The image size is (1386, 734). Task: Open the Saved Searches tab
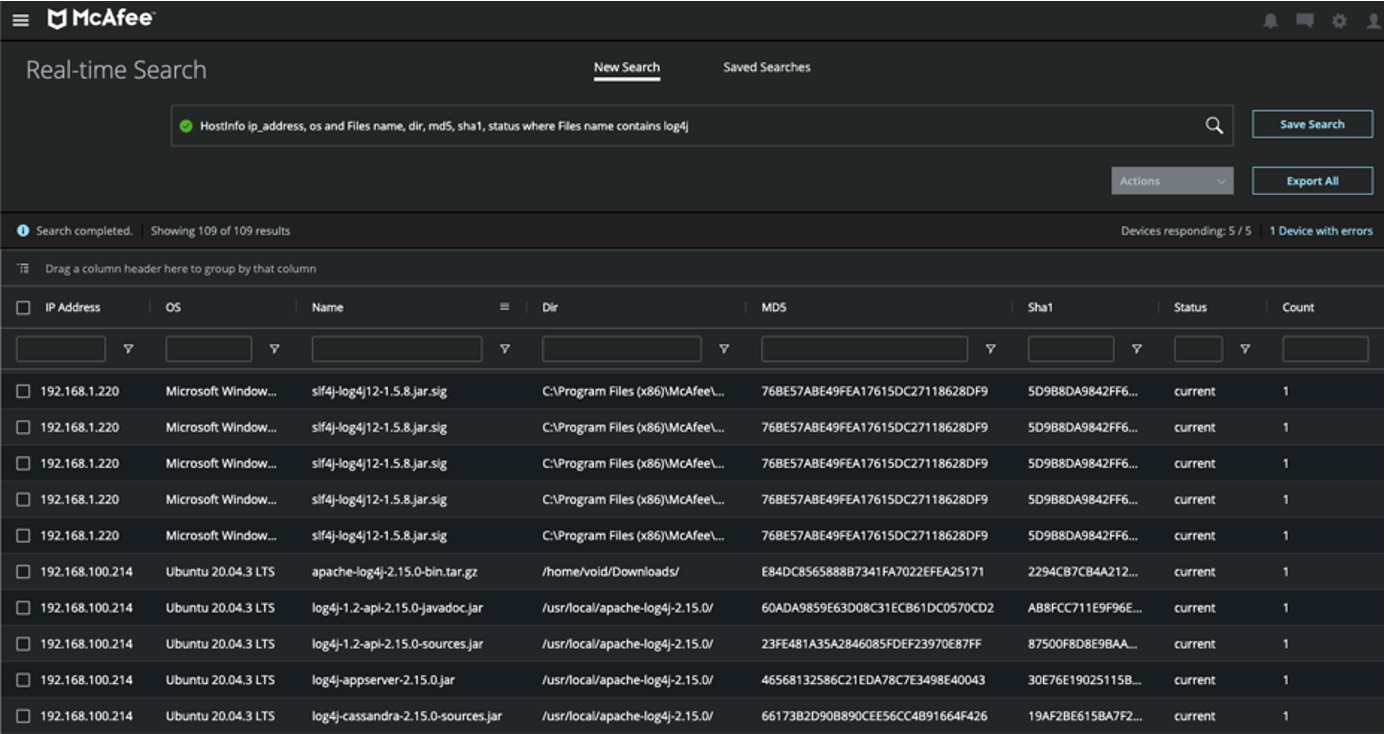pyautogui.click(x=767, y=68)
